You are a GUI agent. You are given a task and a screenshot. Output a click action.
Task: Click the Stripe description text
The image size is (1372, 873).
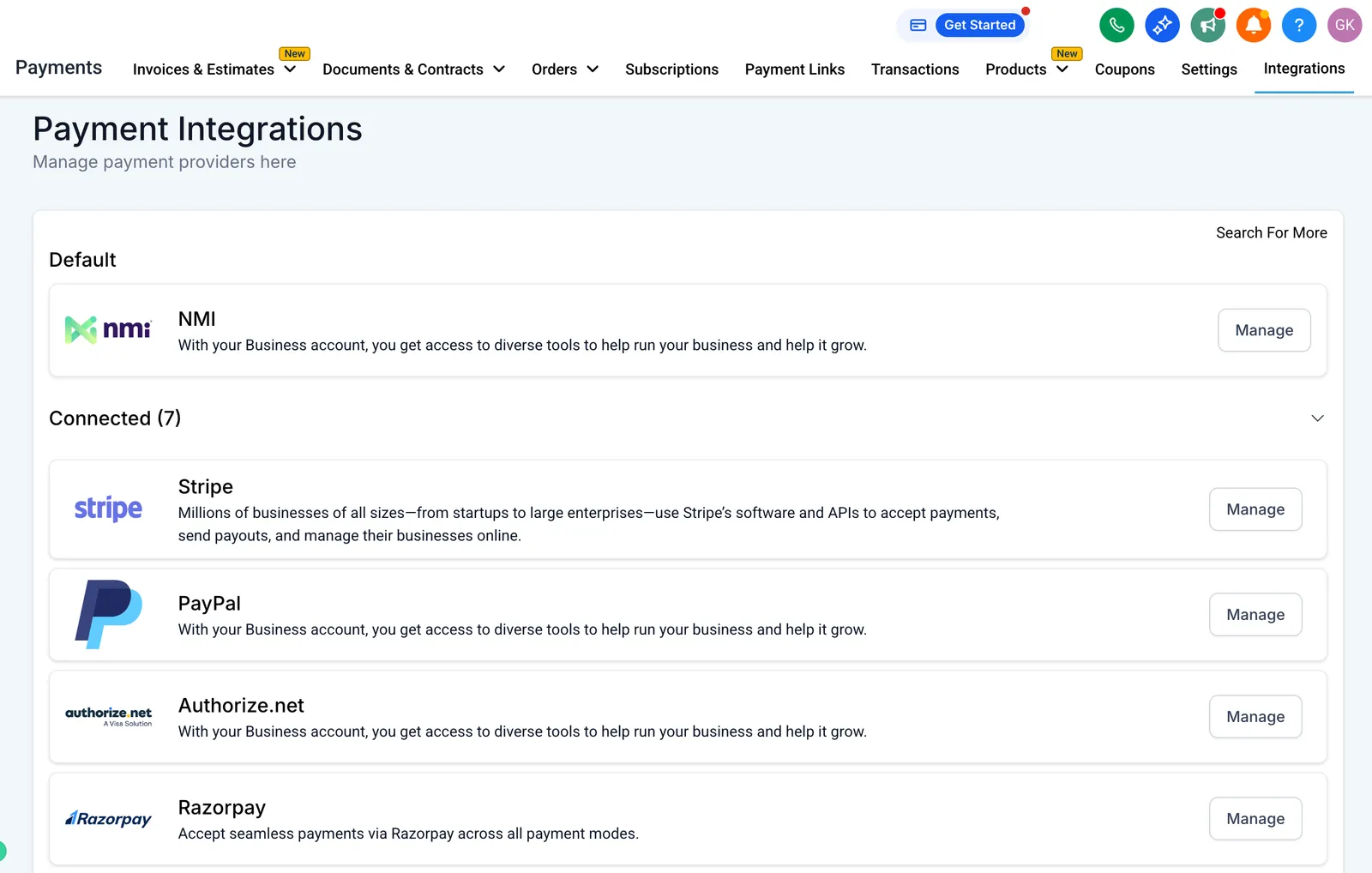pos(589,524)
